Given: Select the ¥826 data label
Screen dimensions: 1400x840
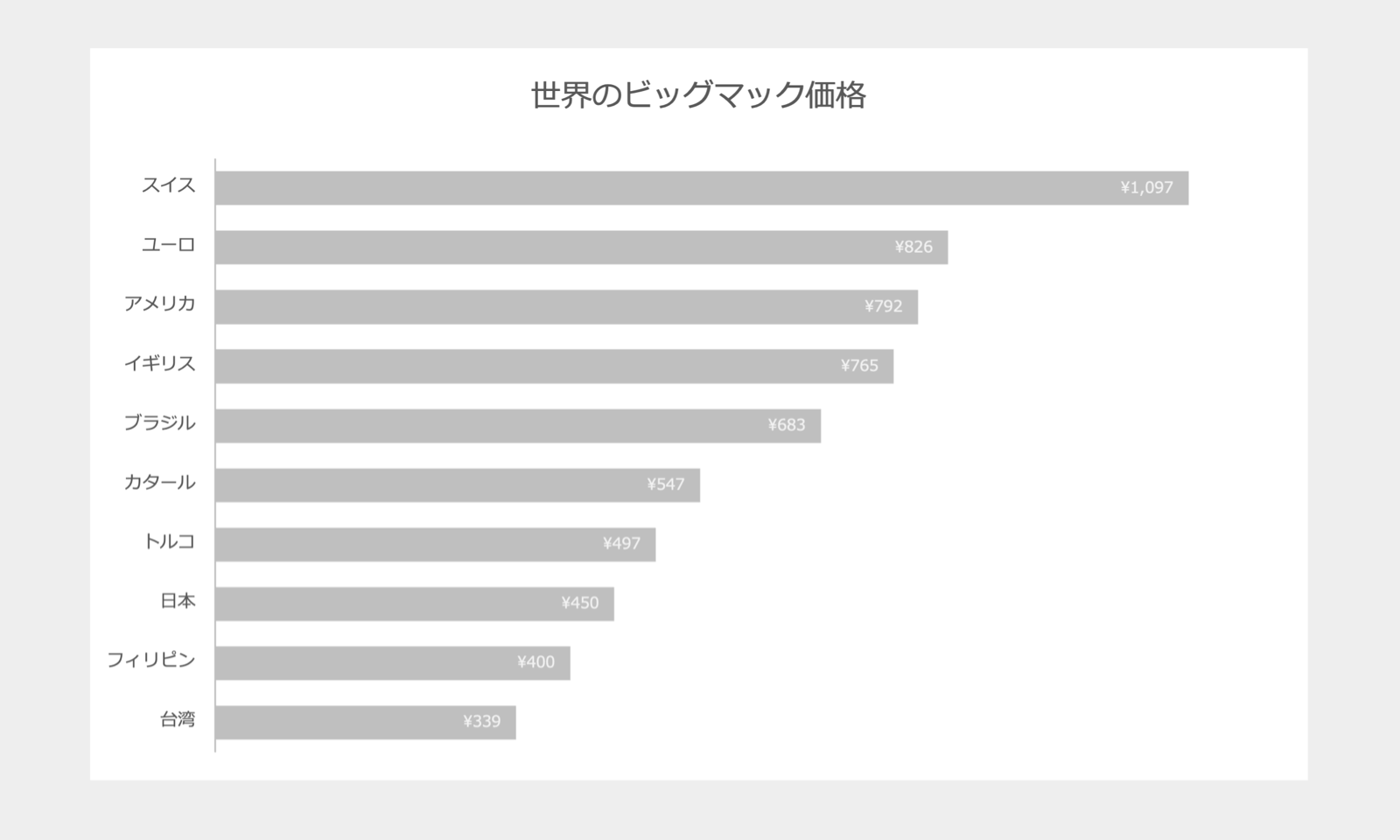Looking at the screenshot, I should click(x=913, y=247).
